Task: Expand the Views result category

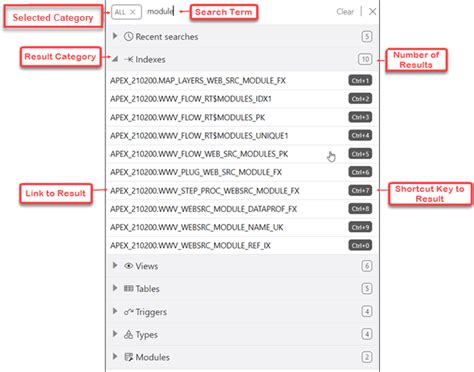Action: pos(115,265)
